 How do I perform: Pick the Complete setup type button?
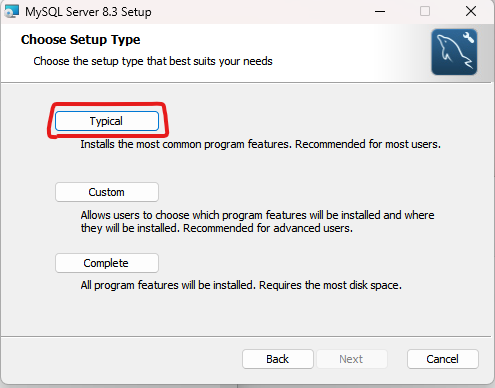point(107,263)
